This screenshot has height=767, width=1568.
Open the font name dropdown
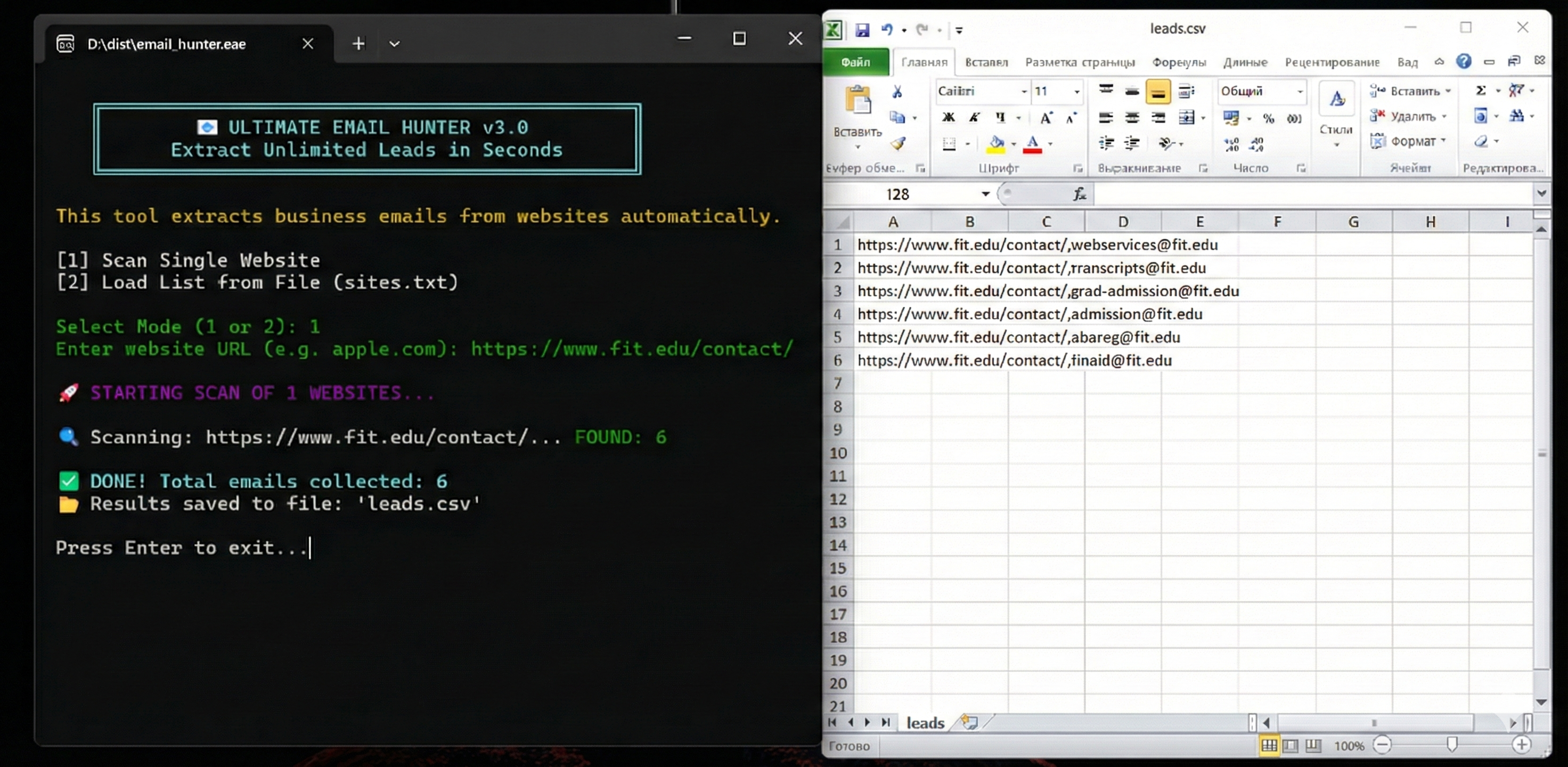click(x=1024, y=91)
